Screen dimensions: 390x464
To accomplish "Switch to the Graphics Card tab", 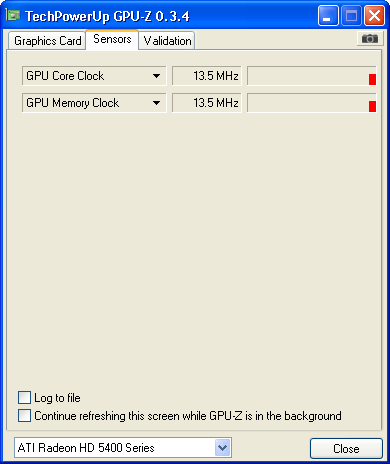I will (48, 41).
